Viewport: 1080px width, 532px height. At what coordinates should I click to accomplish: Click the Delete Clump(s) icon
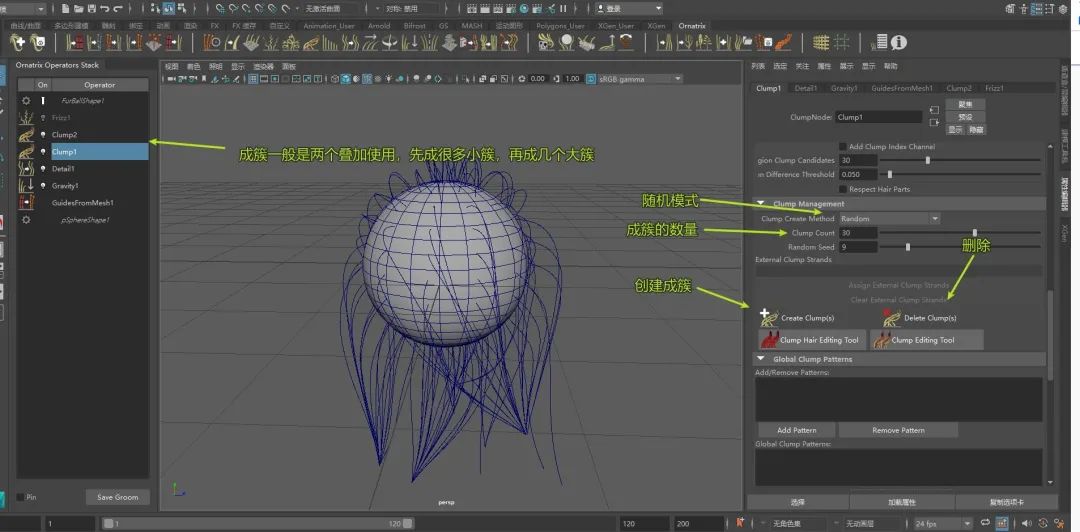tap(891, 317)
